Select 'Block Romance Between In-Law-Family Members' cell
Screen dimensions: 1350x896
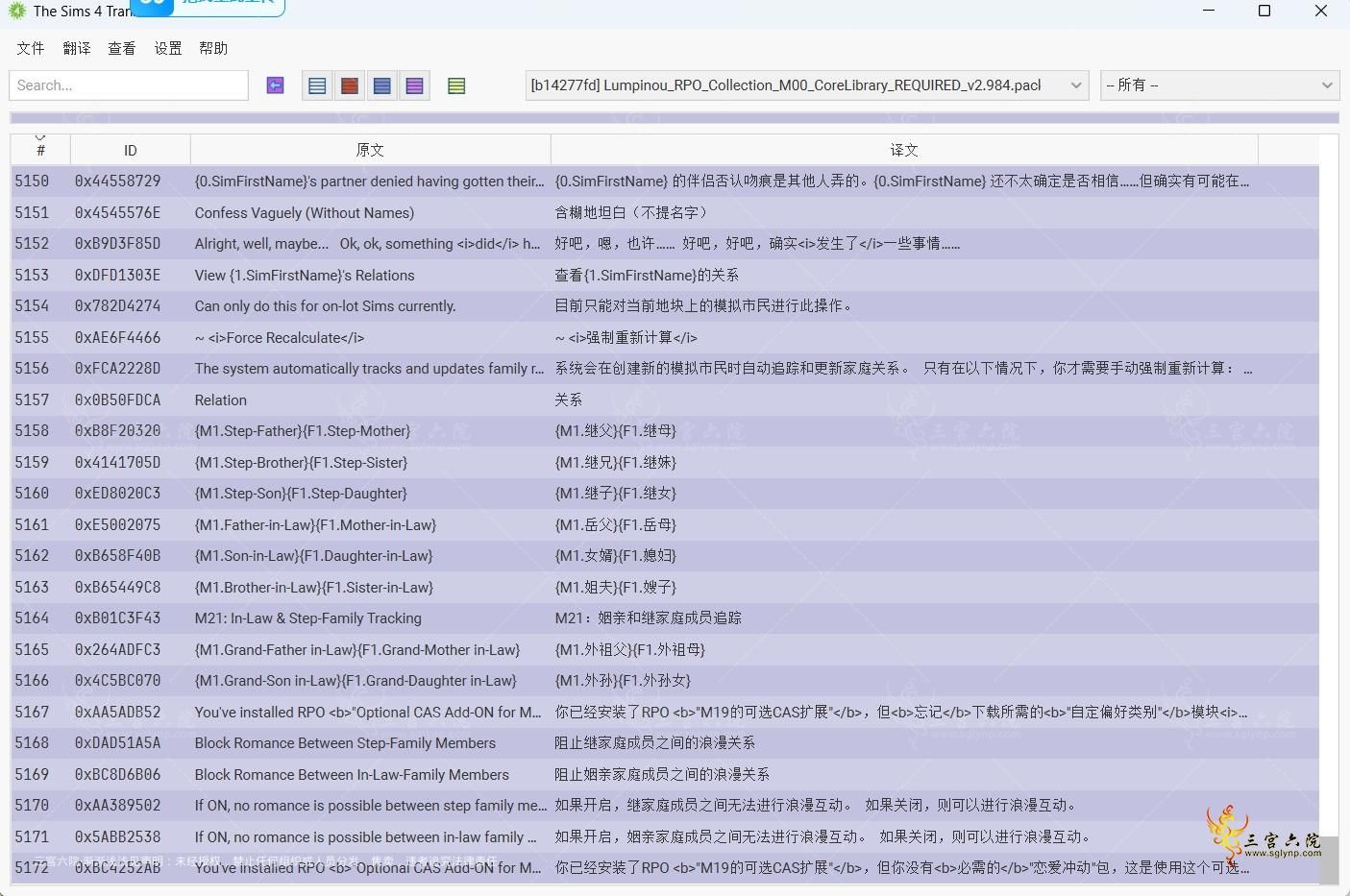[352, 774]
